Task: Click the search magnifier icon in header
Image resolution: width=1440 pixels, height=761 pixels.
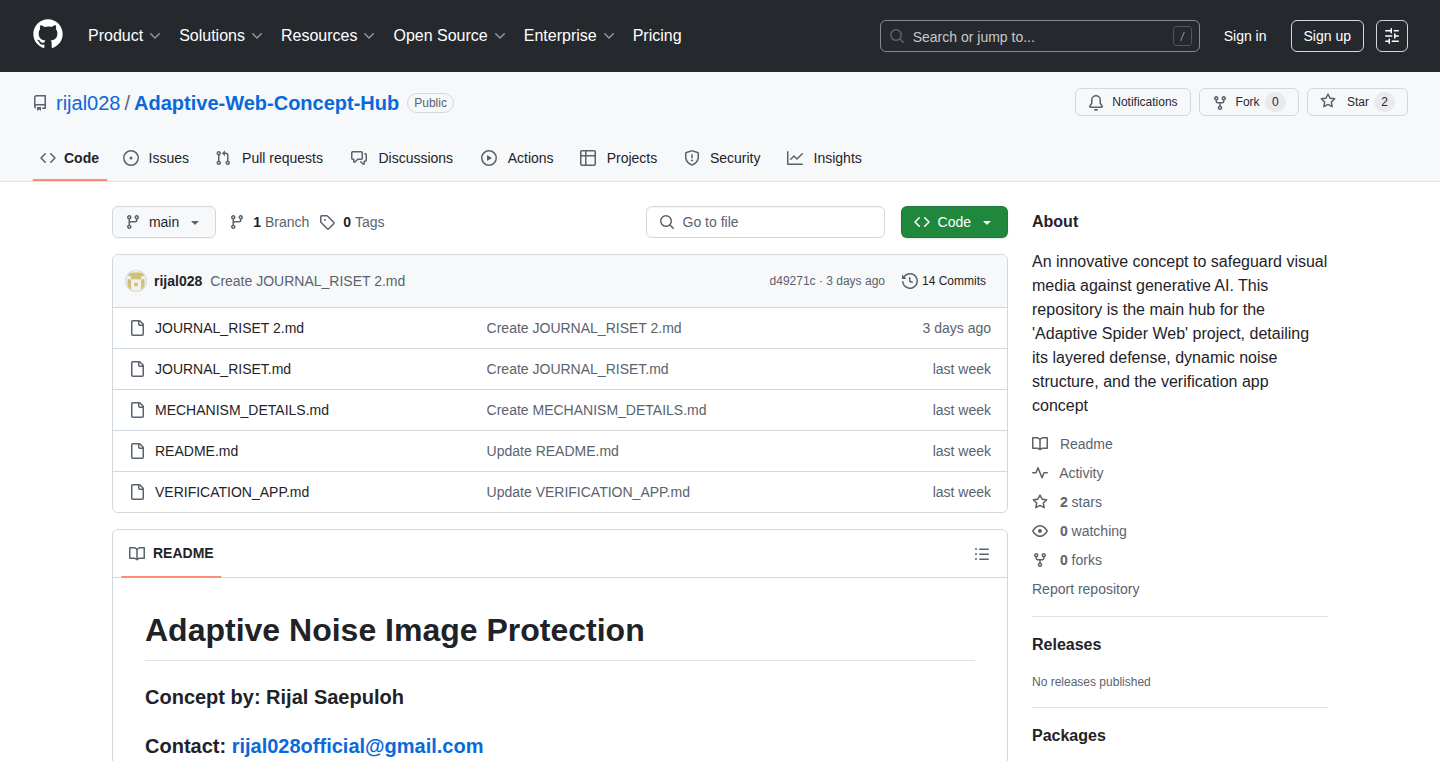Action: click(897, 37)
